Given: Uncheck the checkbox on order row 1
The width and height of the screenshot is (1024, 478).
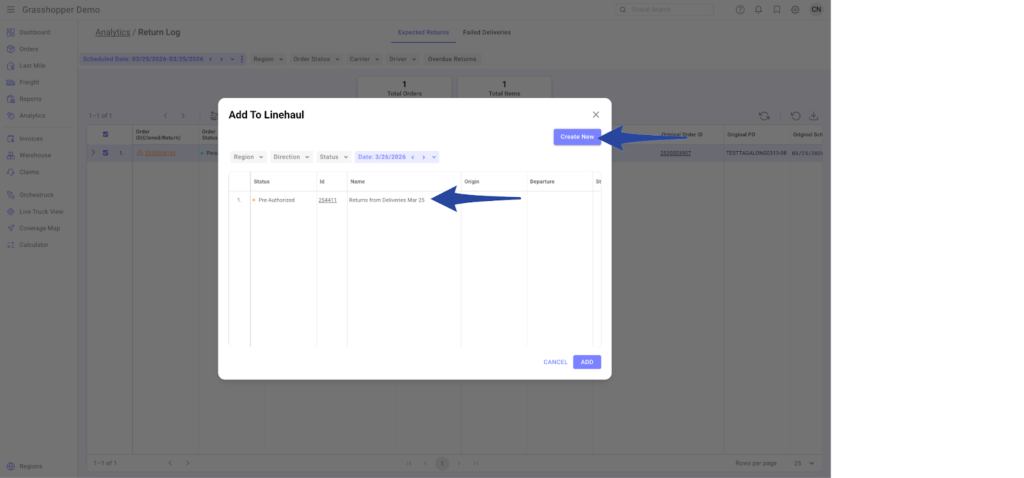Looking at the screenshot, I should click(x=106, y=153).
